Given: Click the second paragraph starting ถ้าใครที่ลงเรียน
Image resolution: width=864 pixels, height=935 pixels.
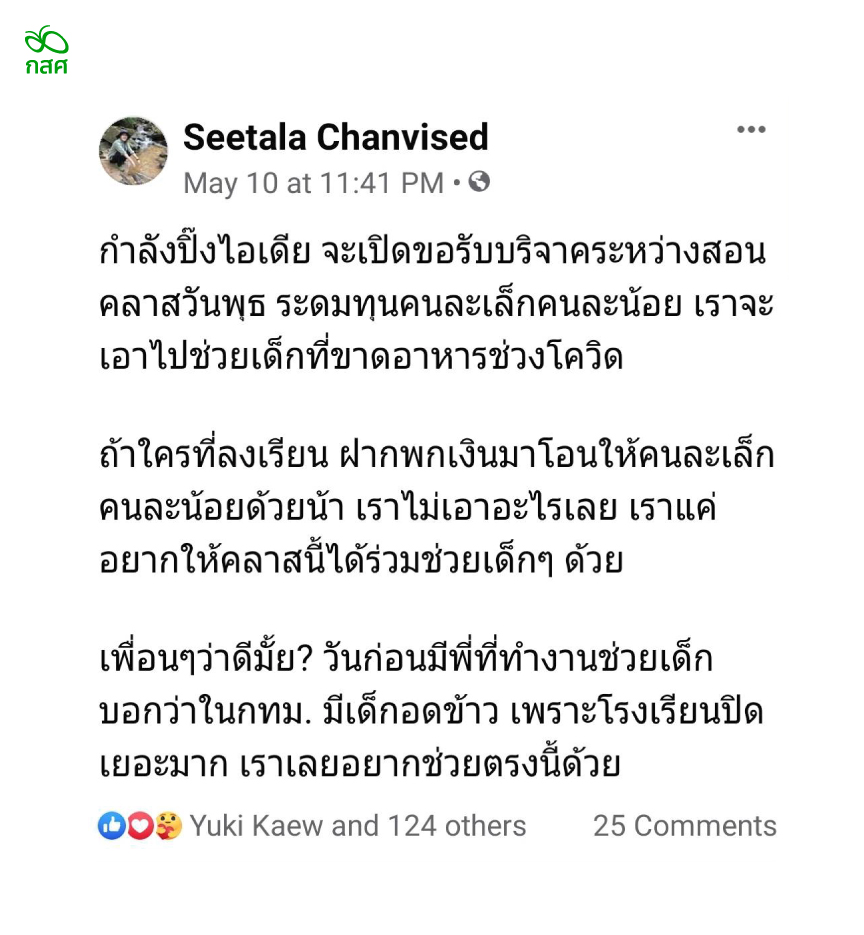Looking at the screenshot, I should tap(436, 507).
